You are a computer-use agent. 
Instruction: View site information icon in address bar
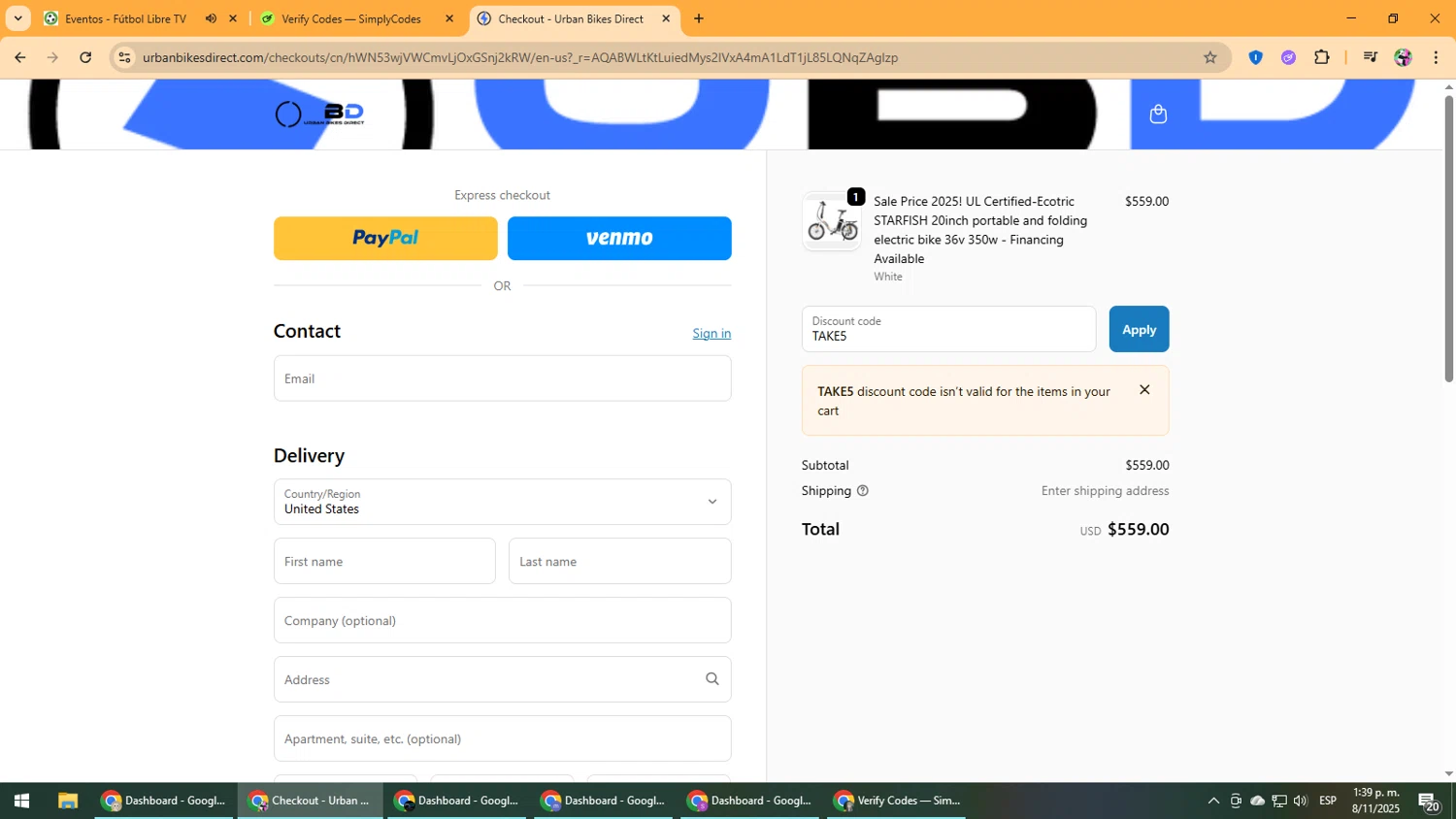pyautogui.click(x=124, y=57)
